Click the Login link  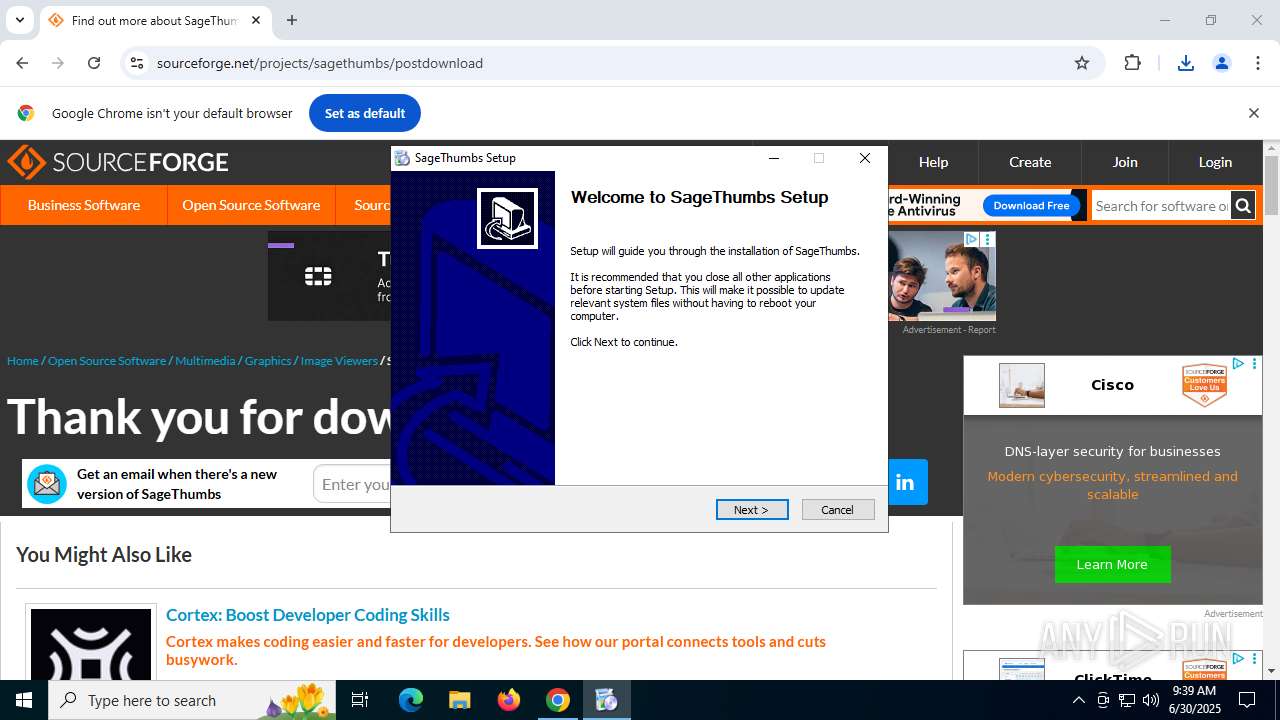1215,162
